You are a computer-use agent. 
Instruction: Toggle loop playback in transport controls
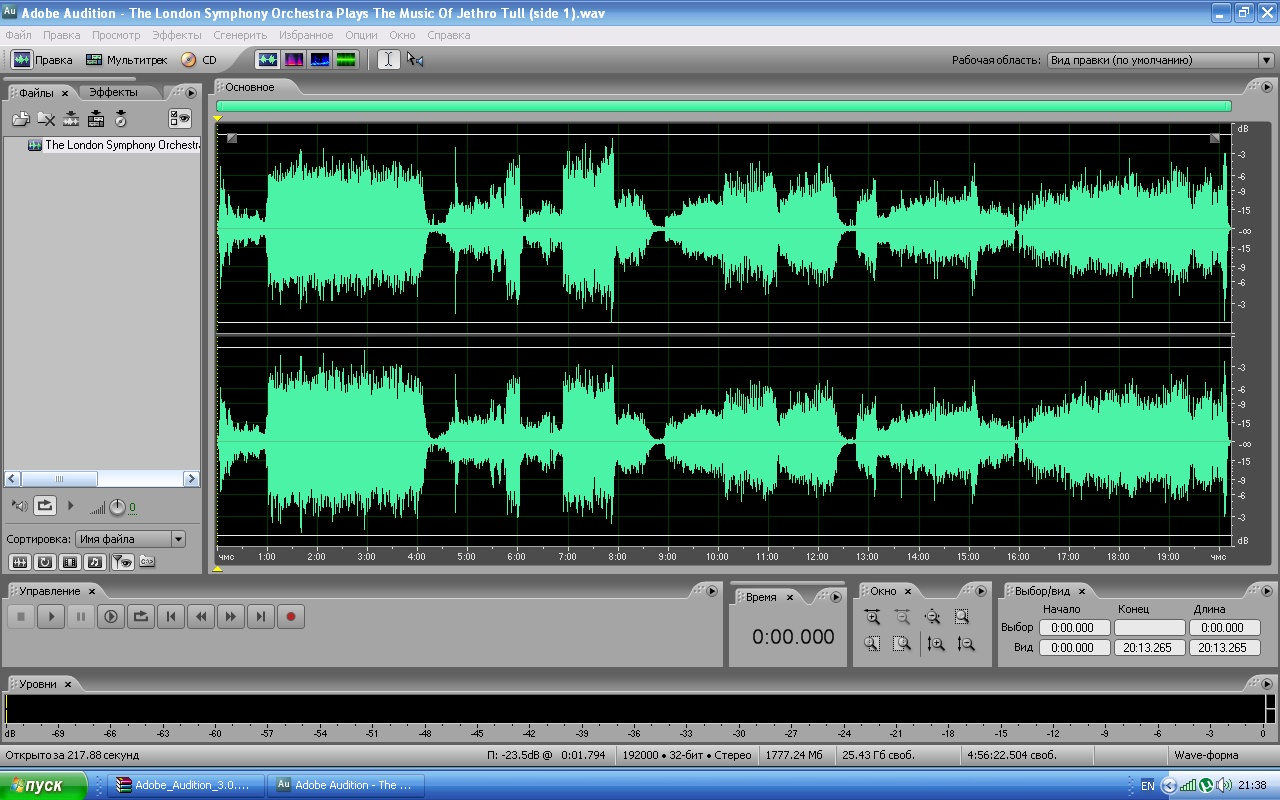[x=141, y=617]
